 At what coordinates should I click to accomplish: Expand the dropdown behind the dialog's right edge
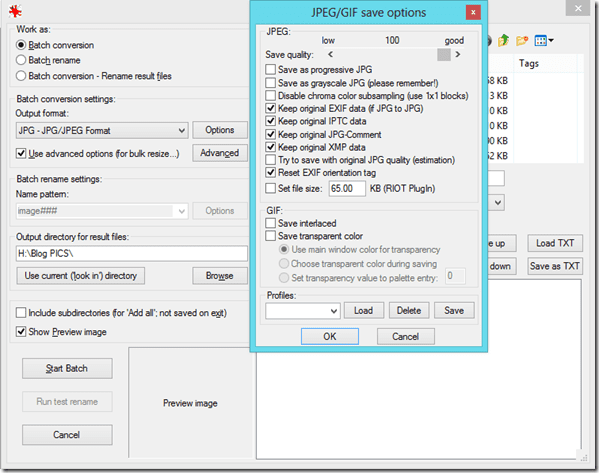coord(497,202)
